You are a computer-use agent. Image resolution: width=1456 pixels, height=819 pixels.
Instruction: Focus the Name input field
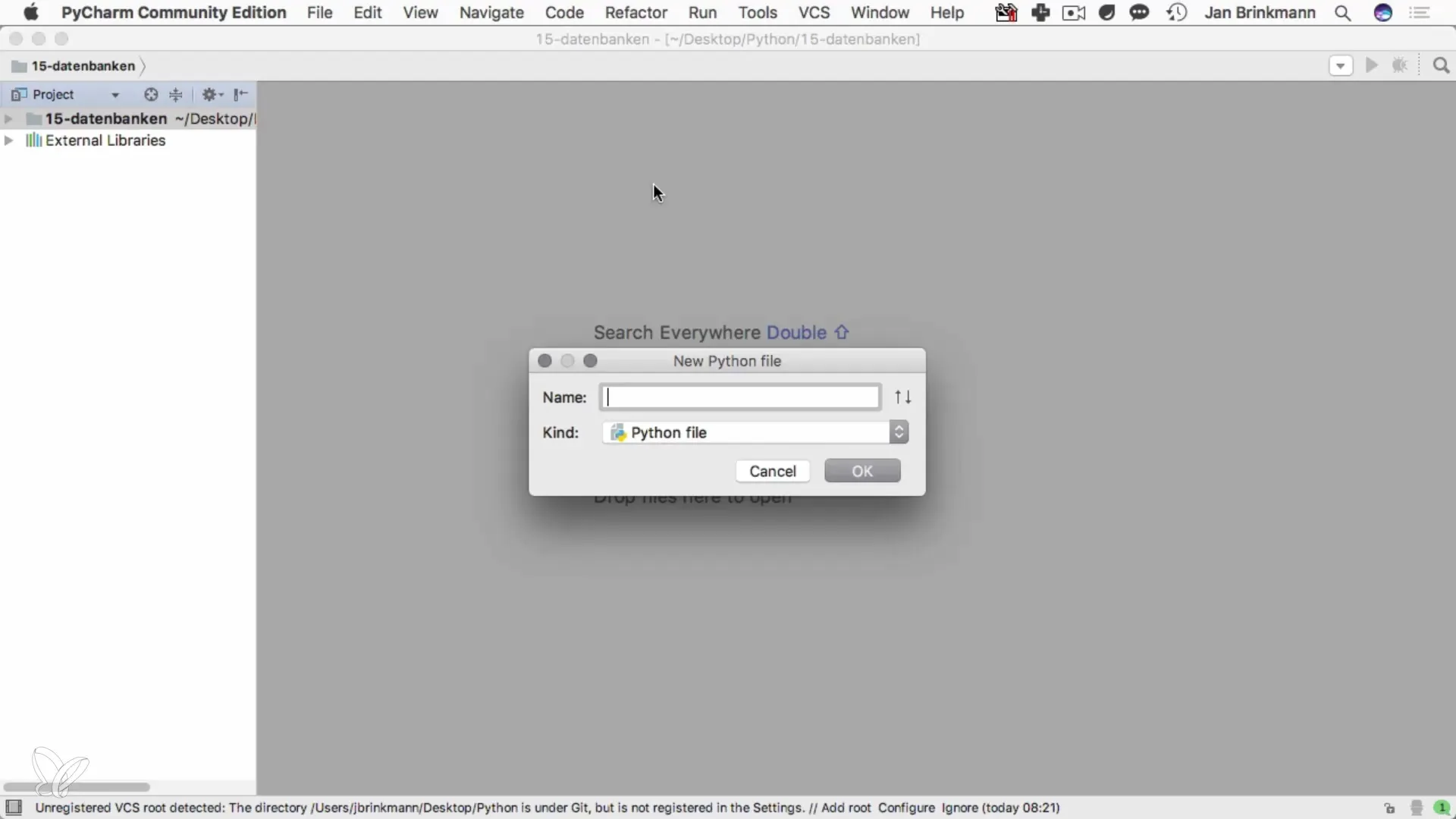(740, 397)
